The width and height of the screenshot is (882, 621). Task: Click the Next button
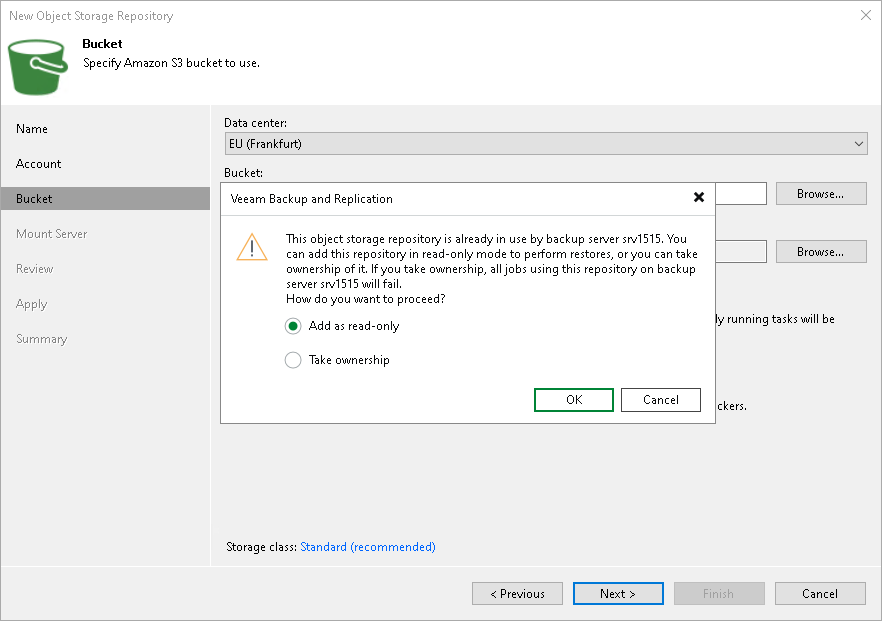pyautogui.click(x=618, y=594)
